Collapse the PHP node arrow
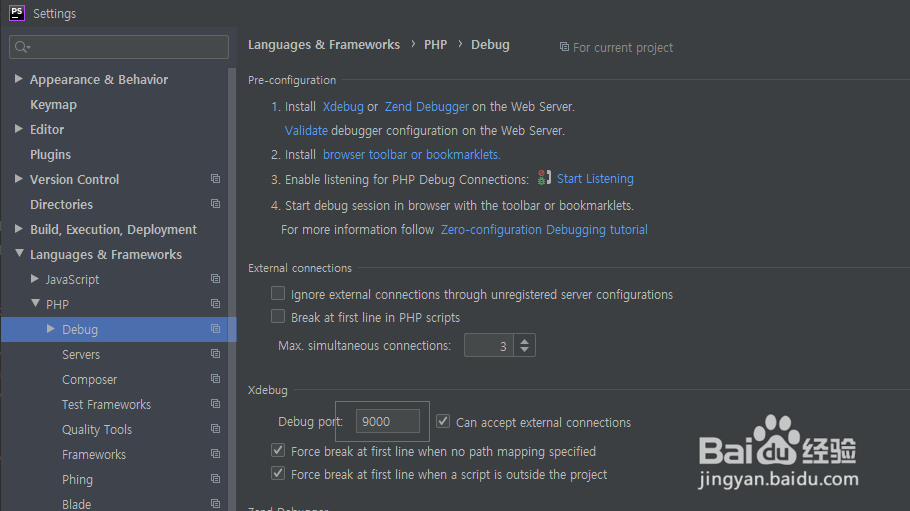 [x=35, y=303]
